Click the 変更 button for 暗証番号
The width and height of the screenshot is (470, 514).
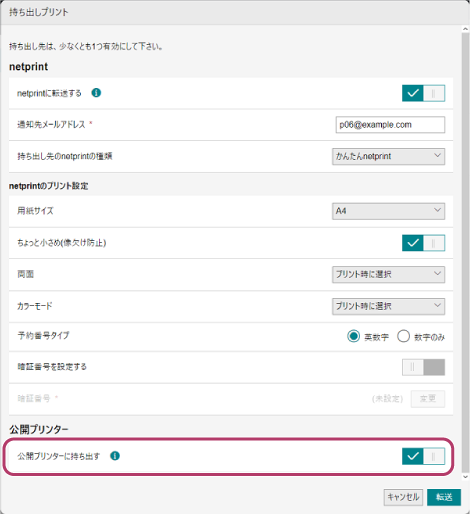click(428, 399)
